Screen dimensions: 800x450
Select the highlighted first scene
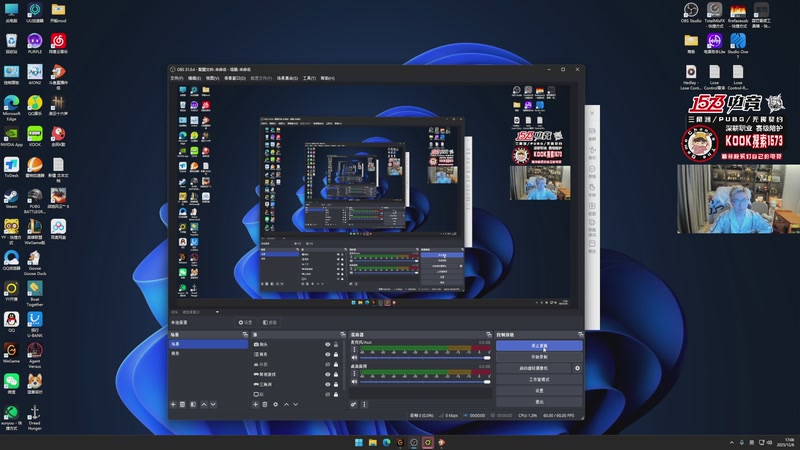209,344
